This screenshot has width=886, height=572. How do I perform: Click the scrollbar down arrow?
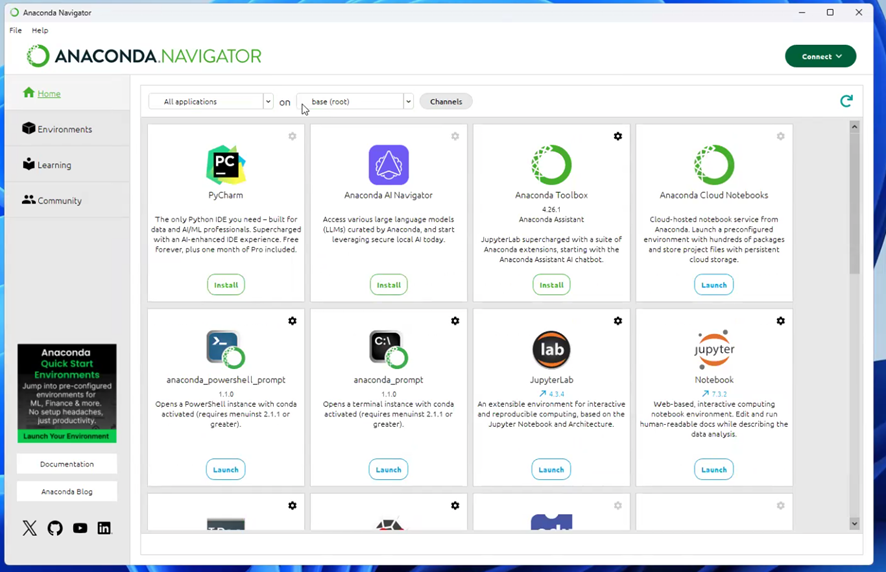(854, 523)
